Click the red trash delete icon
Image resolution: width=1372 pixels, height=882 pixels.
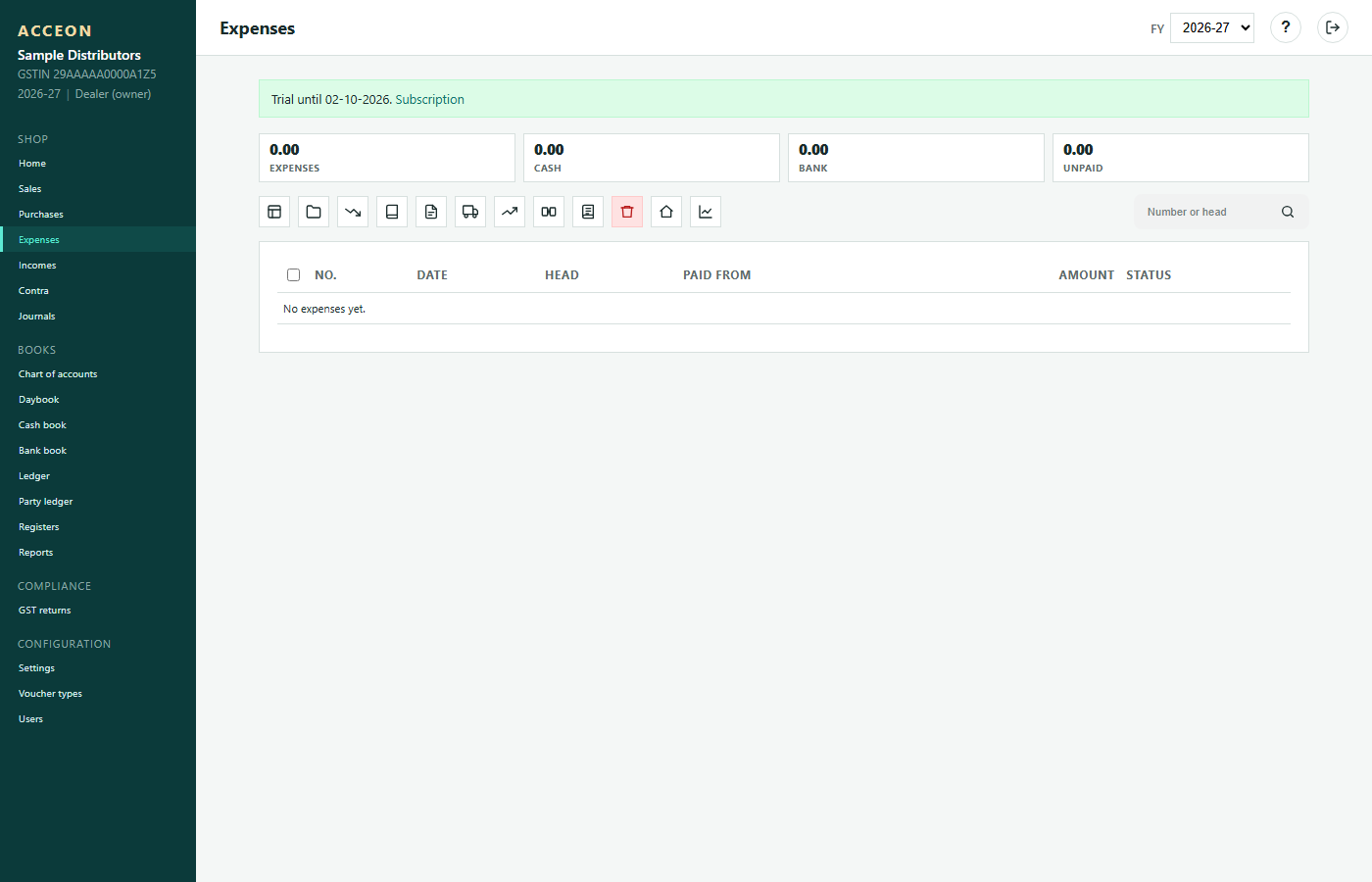(627, 212)
